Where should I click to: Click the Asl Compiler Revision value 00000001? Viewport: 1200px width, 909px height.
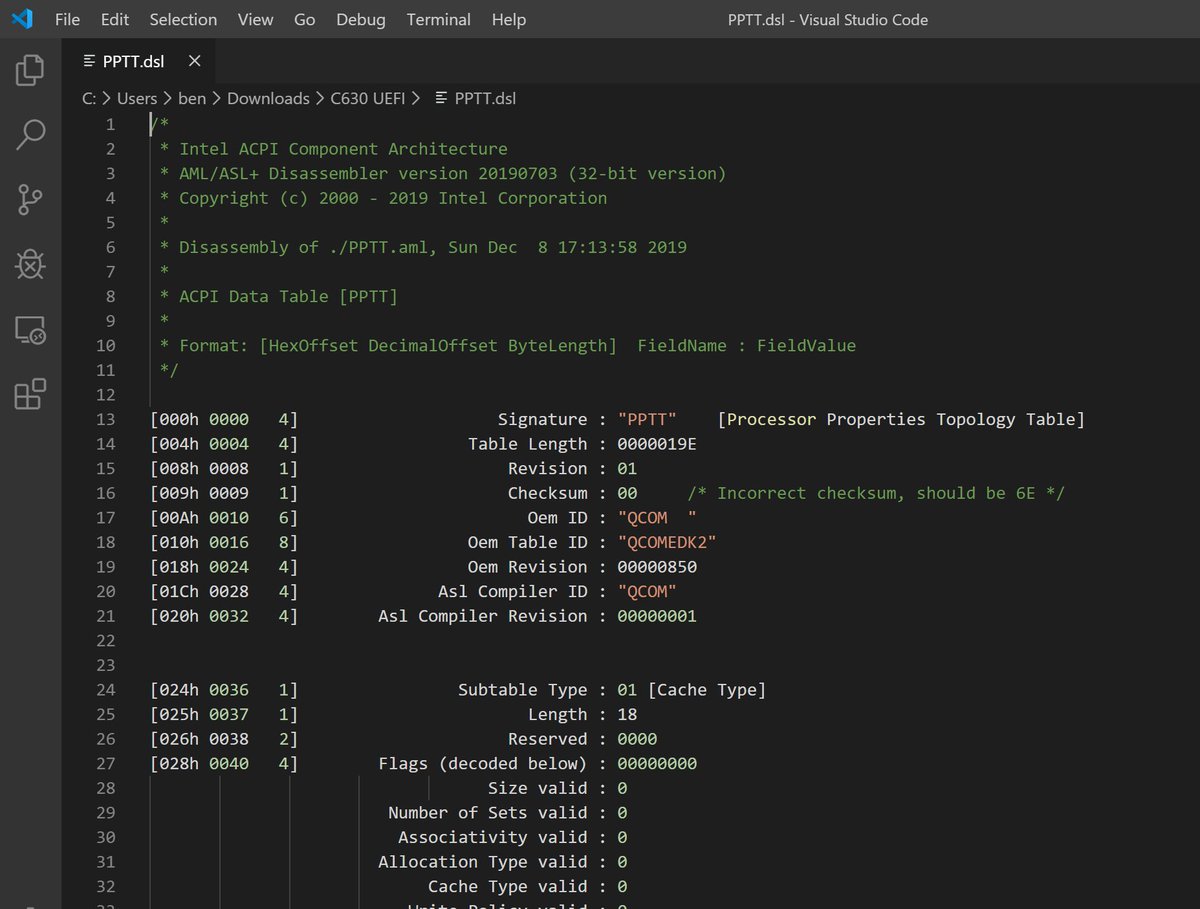point(657,616)
